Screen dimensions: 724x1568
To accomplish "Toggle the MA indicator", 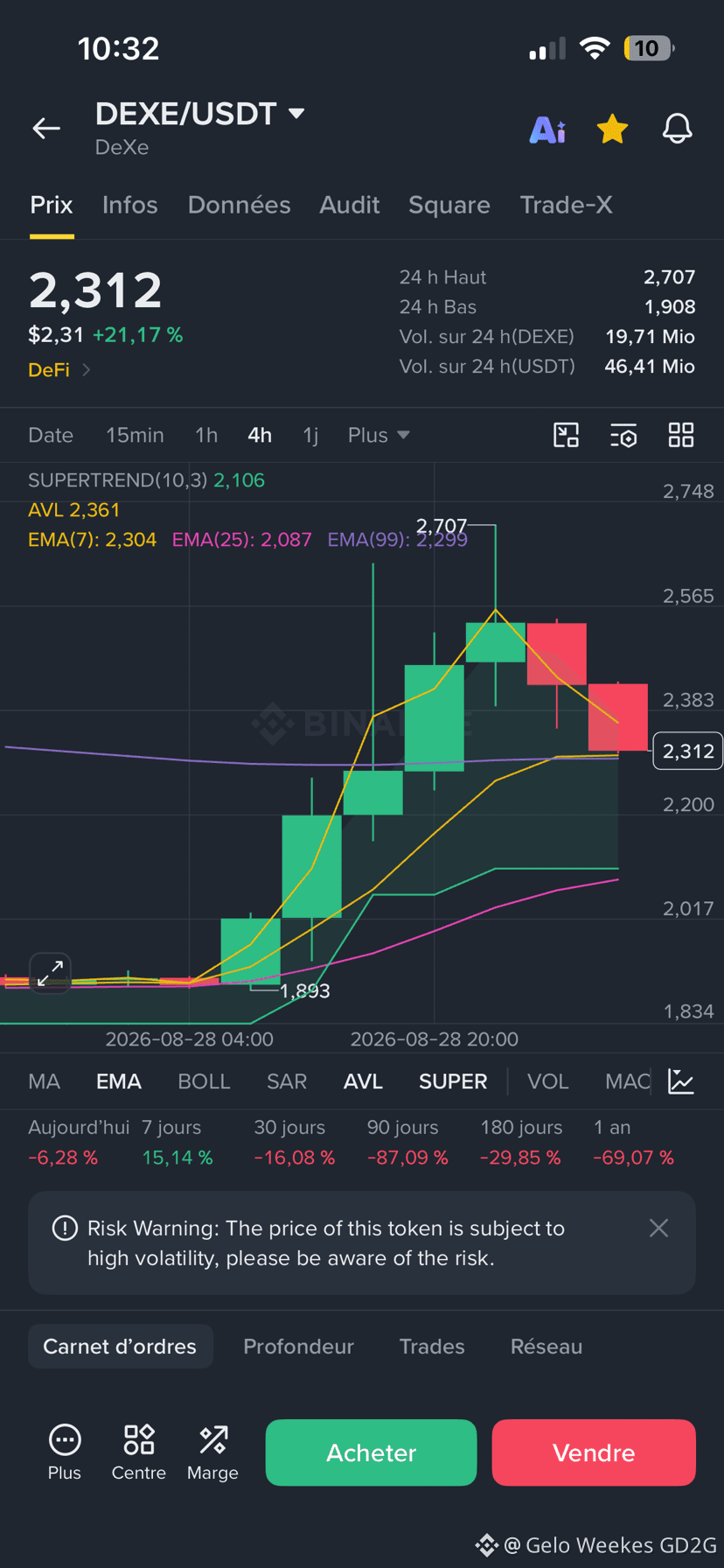I will 44,1081.
